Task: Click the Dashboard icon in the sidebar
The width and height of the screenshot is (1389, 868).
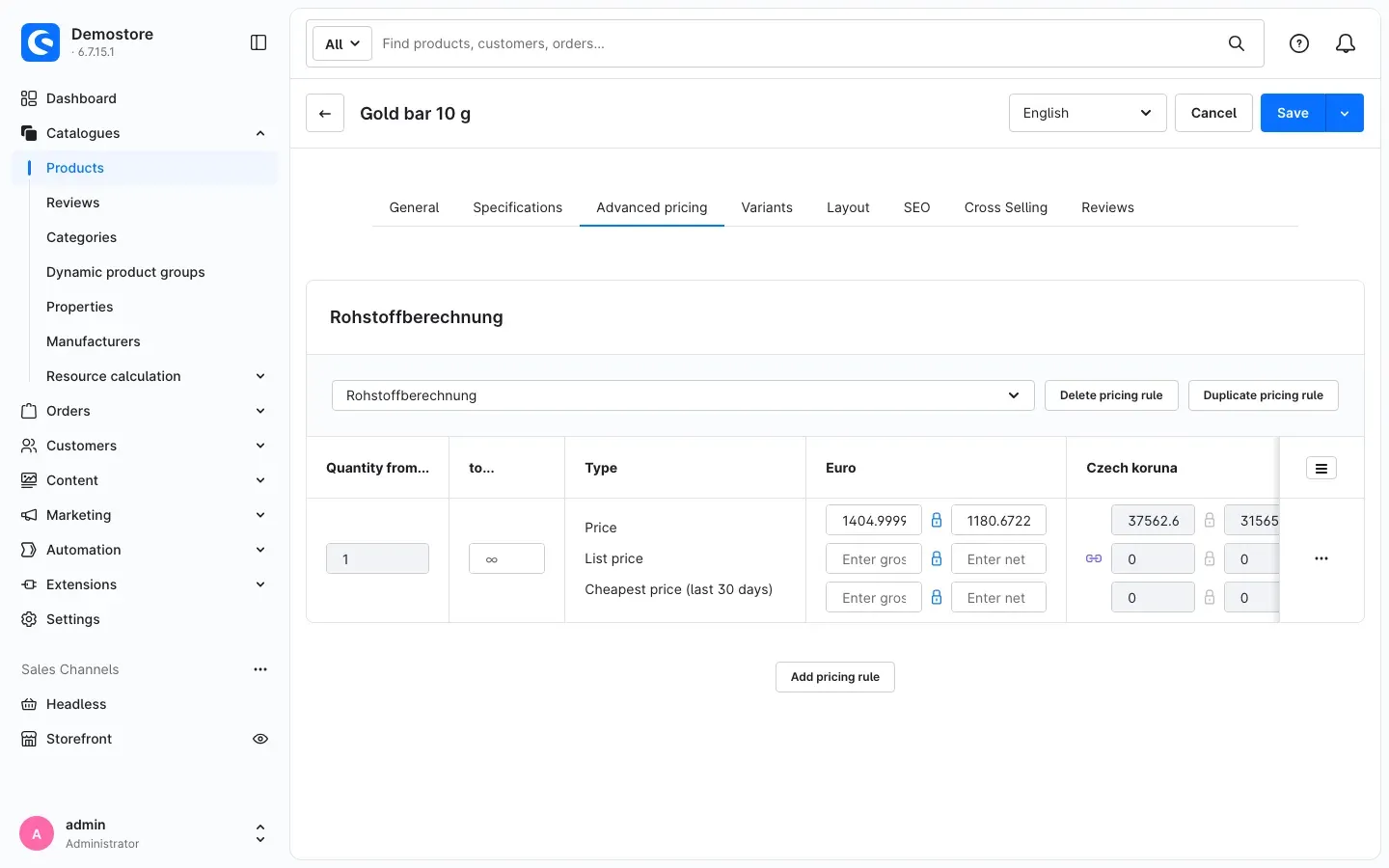Action: (x=29, y=98)
